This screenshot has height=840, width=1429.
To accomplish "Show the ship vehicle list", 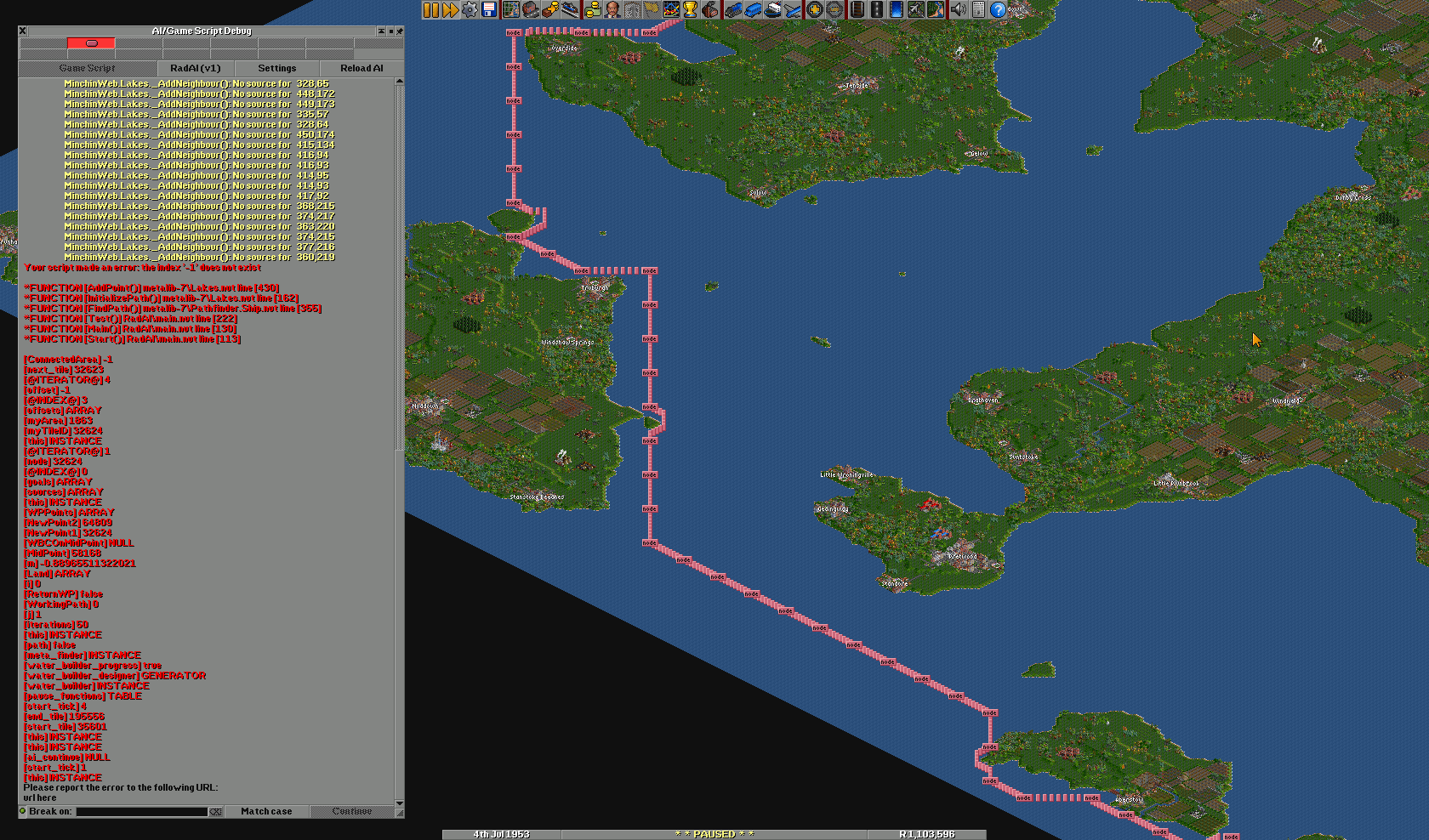I will 773,10.
